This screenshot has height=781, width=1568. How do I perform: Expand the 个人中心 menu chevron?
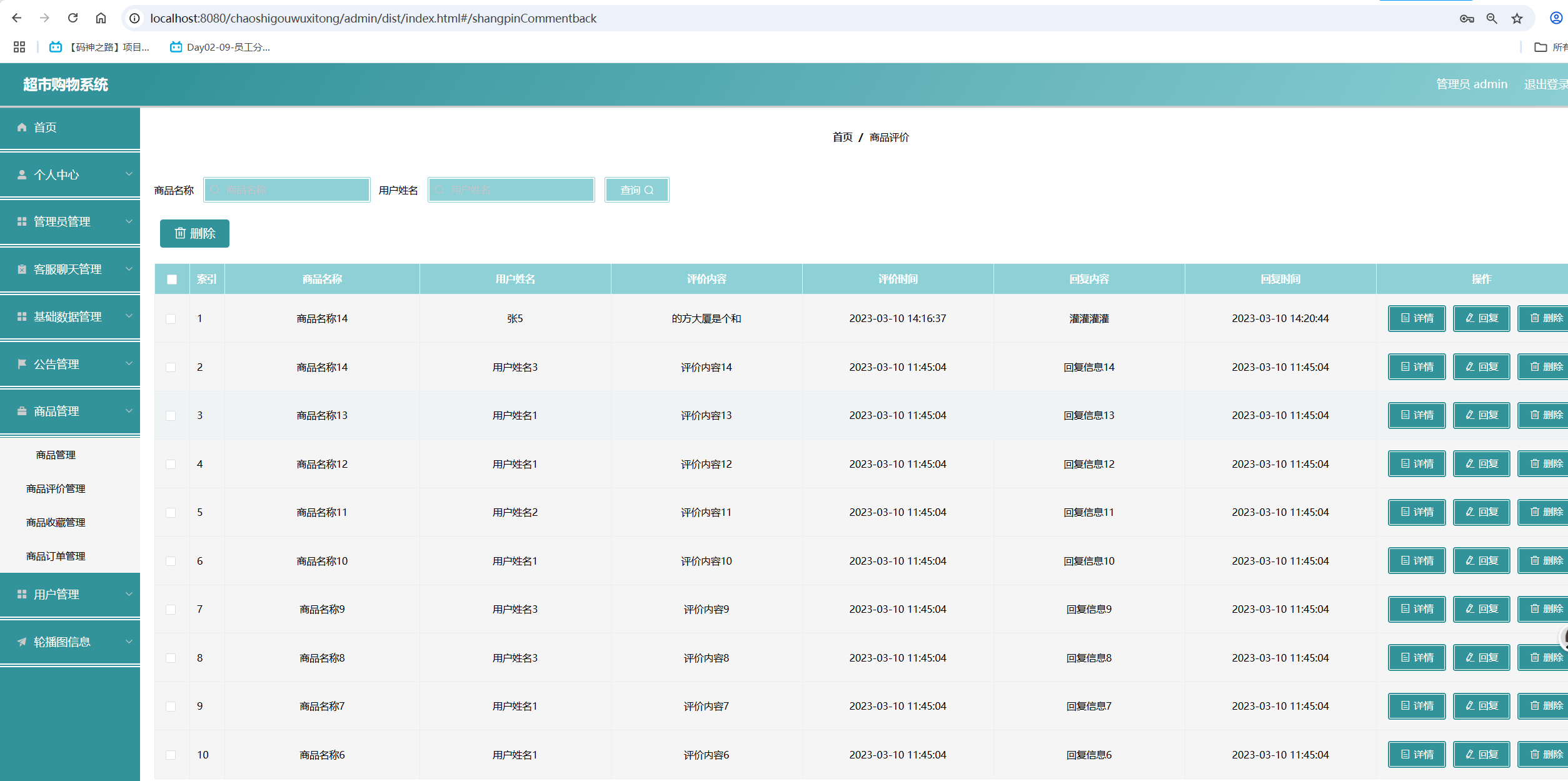pyautogui.click(x=129, y=174)
